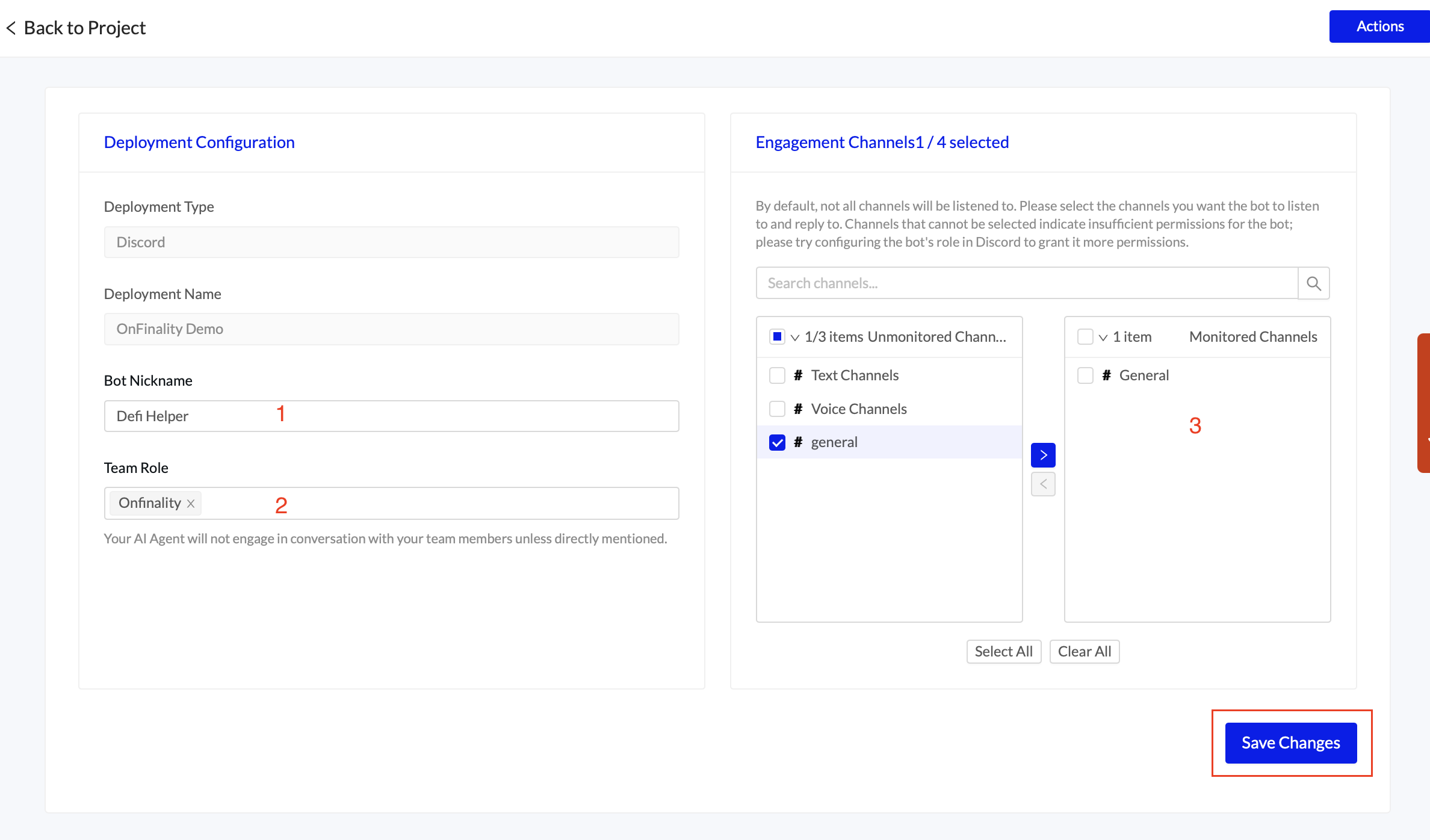Move selected channel to Monitored with right arrow

[1043, 456]
